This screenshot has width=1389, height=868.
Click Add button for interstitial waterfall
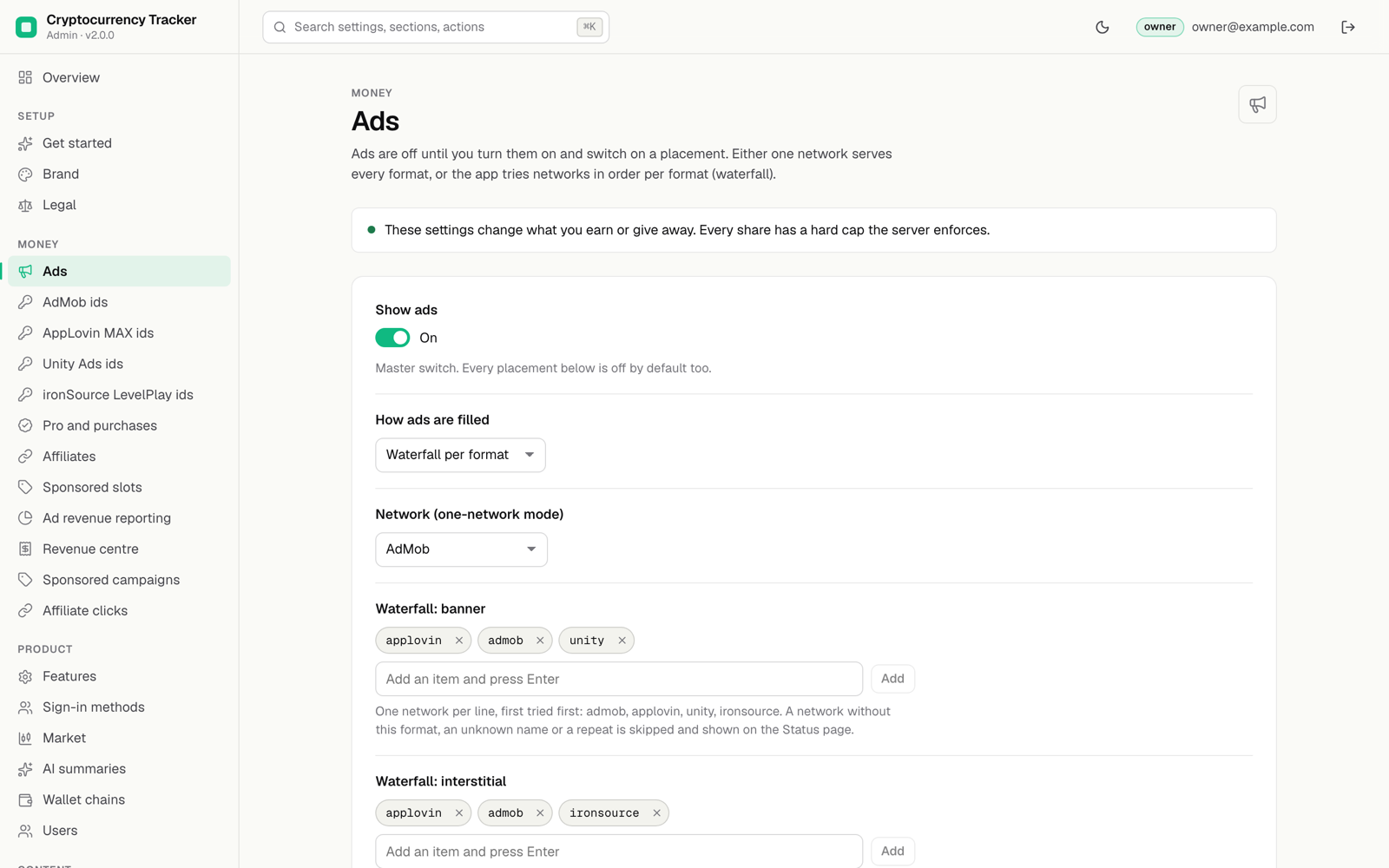coord(892,852)
